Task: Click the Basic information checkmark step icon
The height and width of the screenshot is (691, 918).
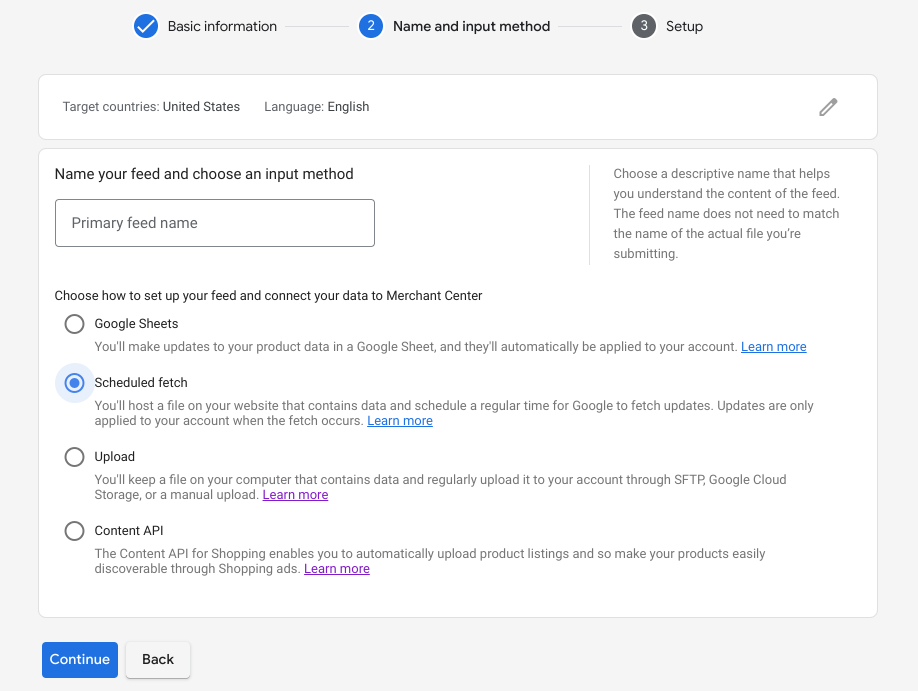Action: (x=146, y=26)
